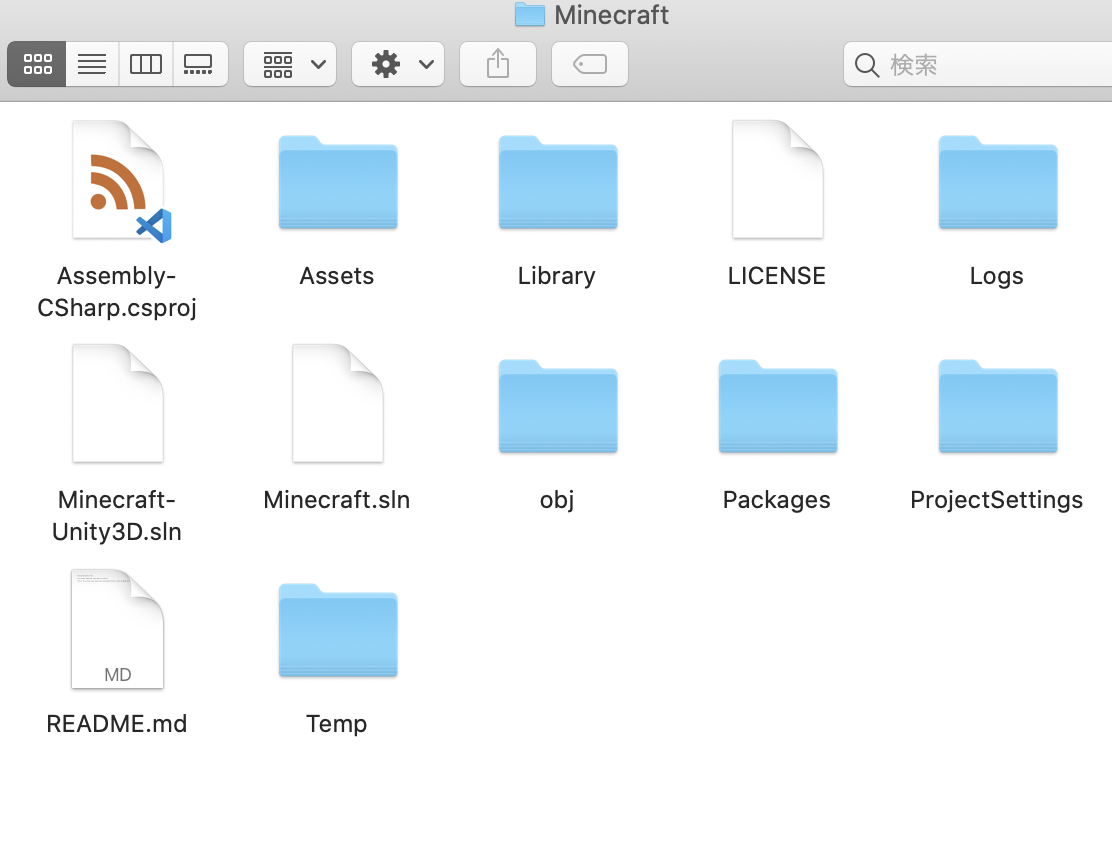Open the group-by arrangement dropdown
The image size is (1112, 868).
coord(290,64)
